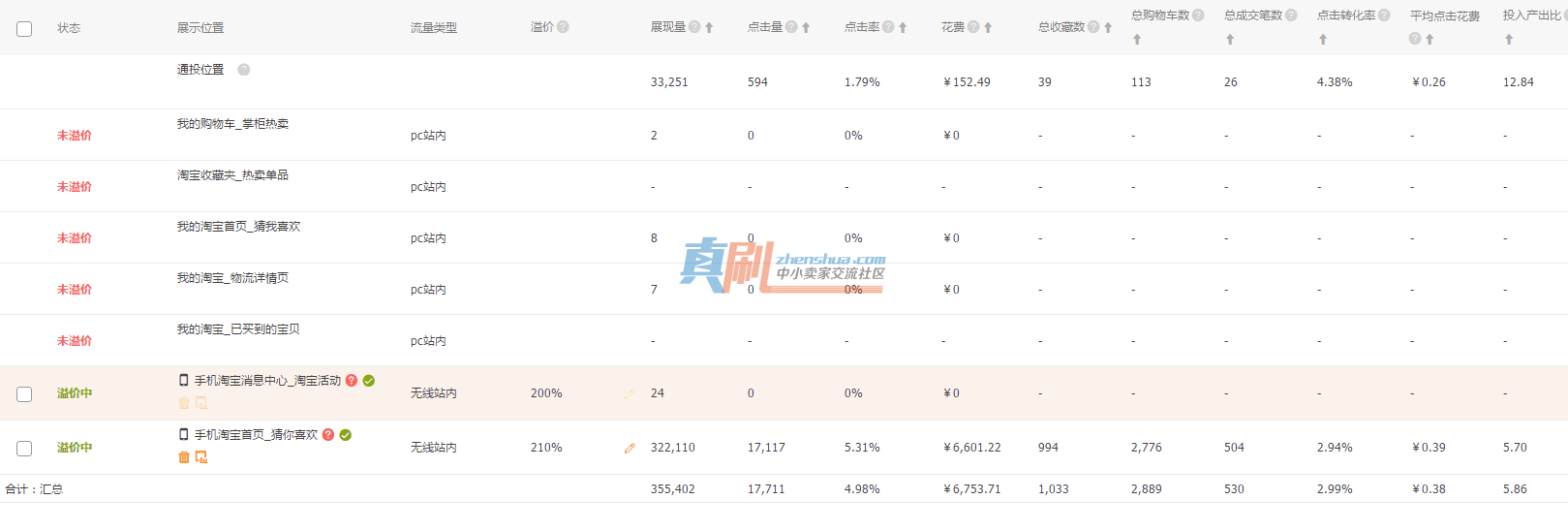Sort by 展现量 using its arrow

709,28
